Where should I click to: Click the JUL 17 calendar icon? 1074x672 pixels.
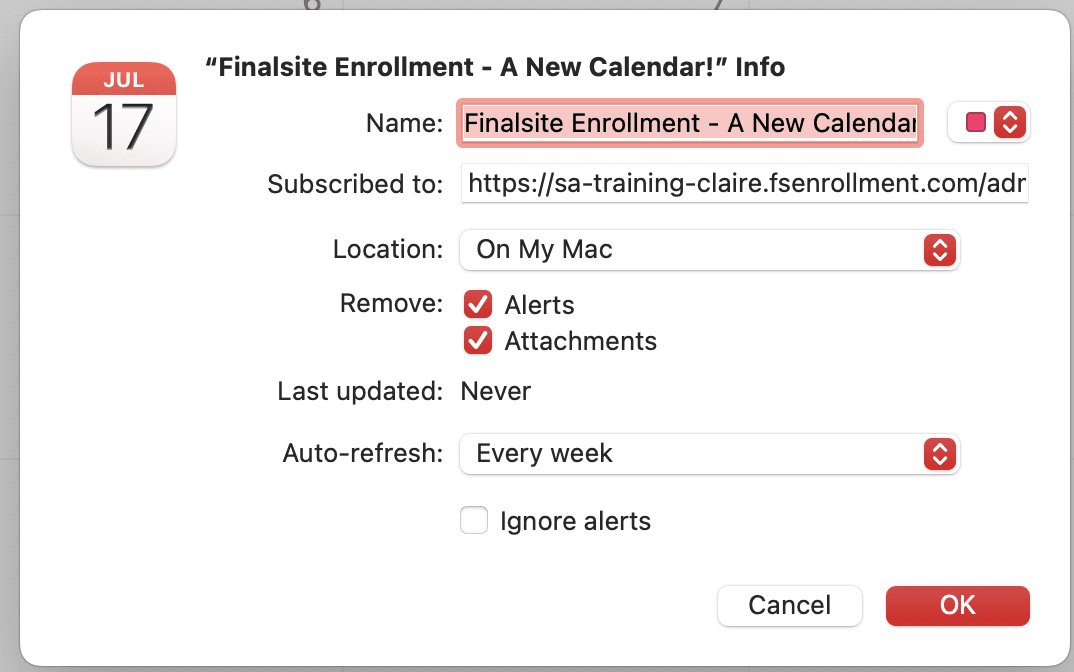click(x=124, y=113)
